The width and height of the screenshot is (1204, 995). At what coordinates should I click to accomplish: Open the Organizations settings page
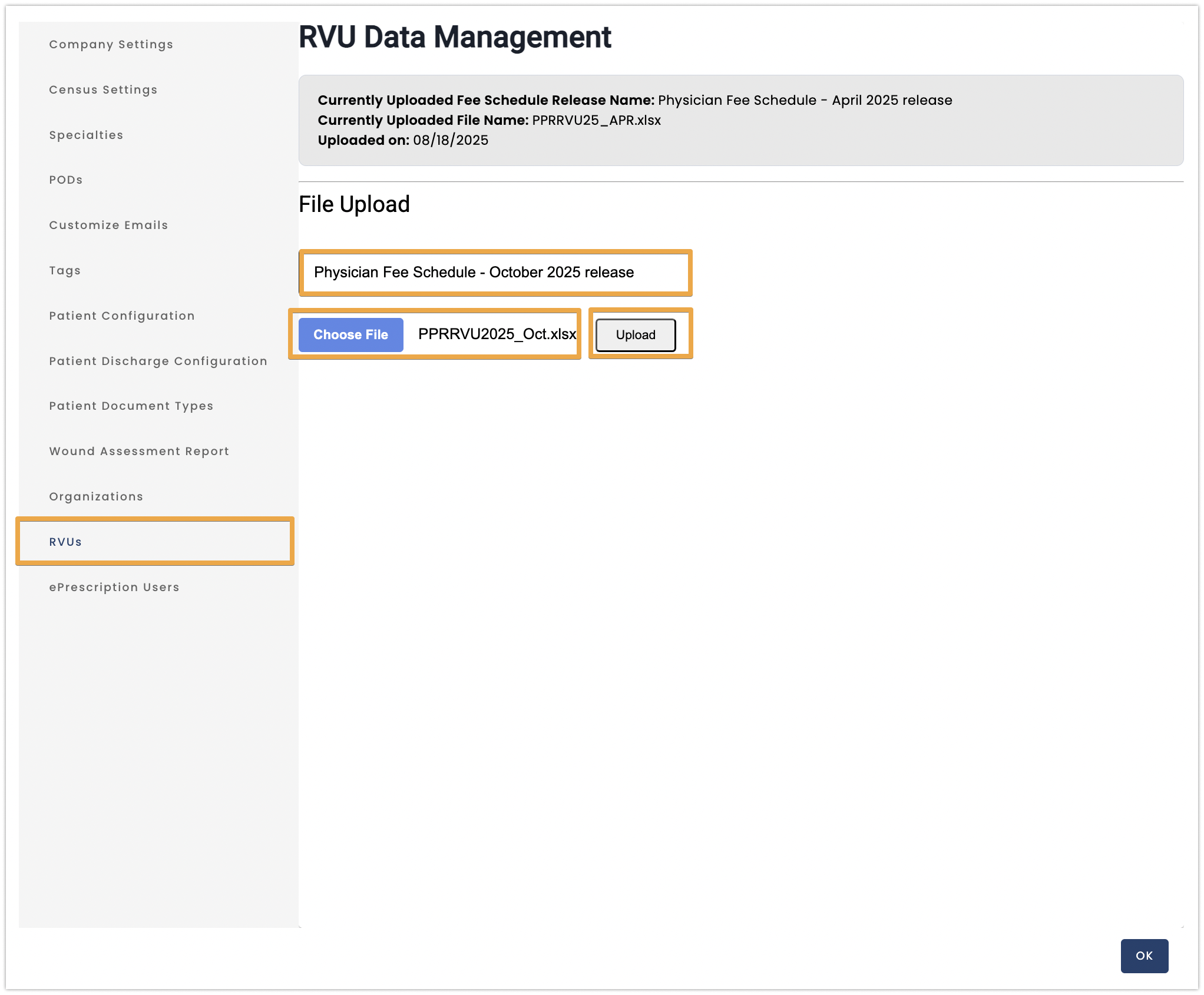click(x=96, y=496)
